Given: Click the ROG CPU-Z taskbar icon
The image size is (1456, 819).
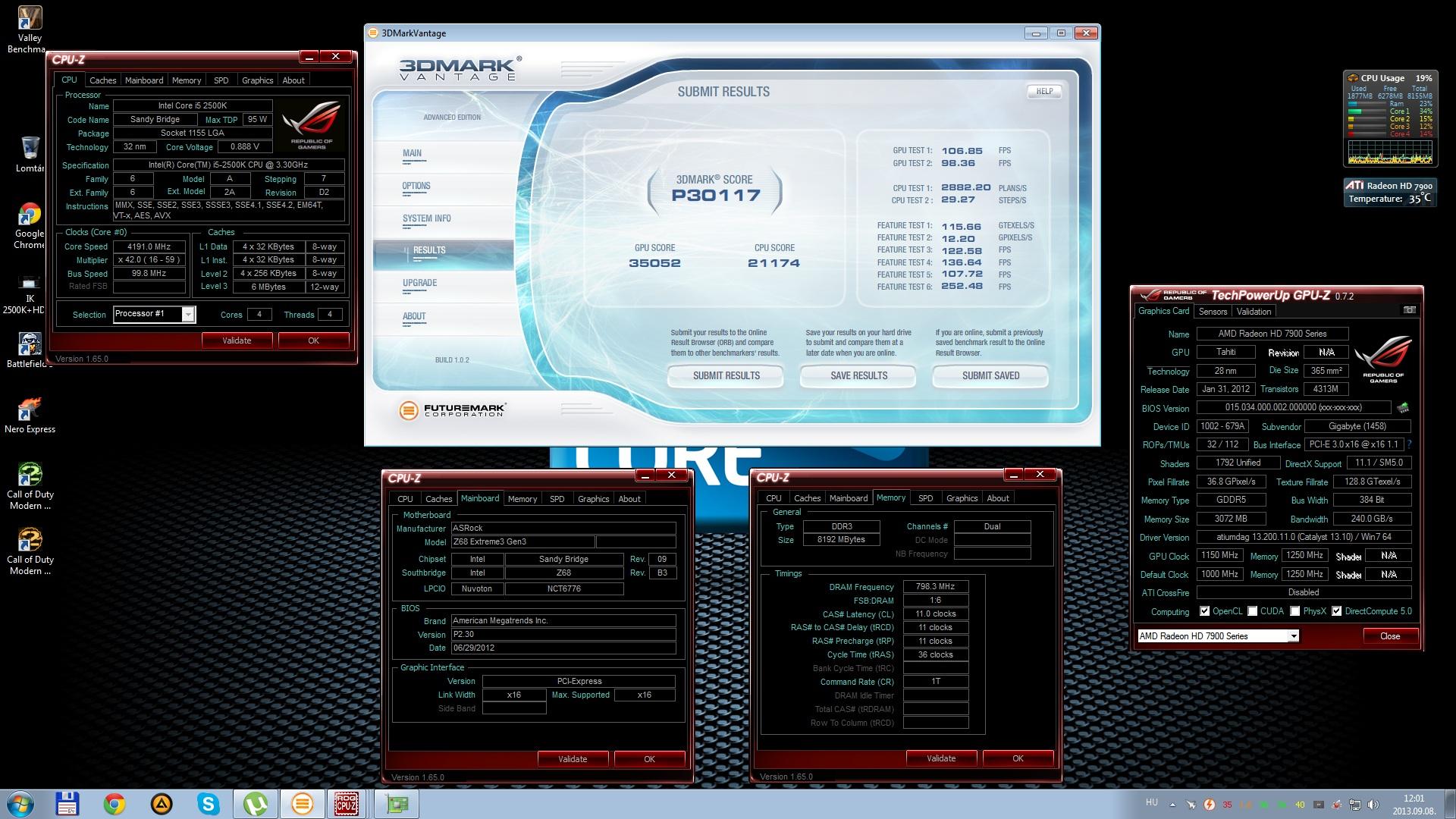Looking at the screenshot, I should tap(347, 804).
